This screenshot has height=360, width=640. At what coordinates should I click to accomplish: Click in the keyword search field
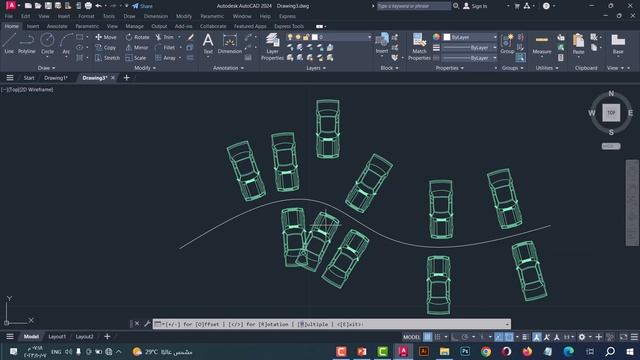coord(413,6)
